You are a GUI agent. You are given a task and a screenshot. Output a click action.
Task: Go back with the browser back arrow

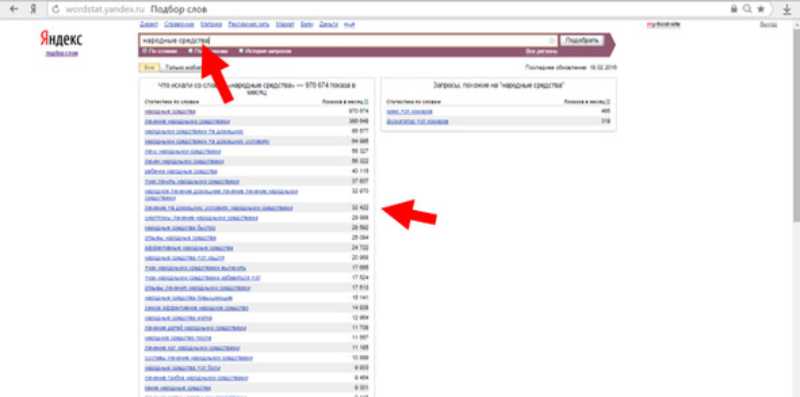tap(14, 9)
